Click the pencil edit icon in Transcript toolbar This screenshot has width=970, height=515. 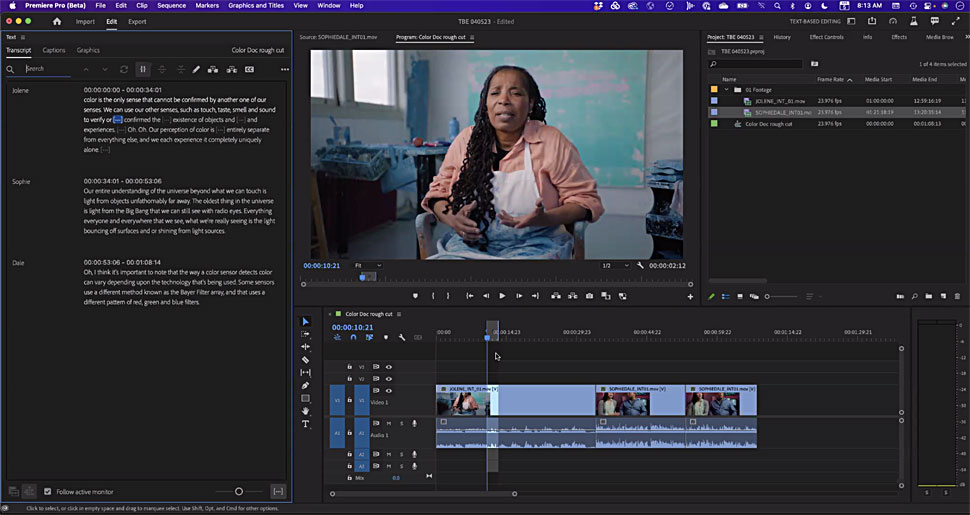[196, 69]
